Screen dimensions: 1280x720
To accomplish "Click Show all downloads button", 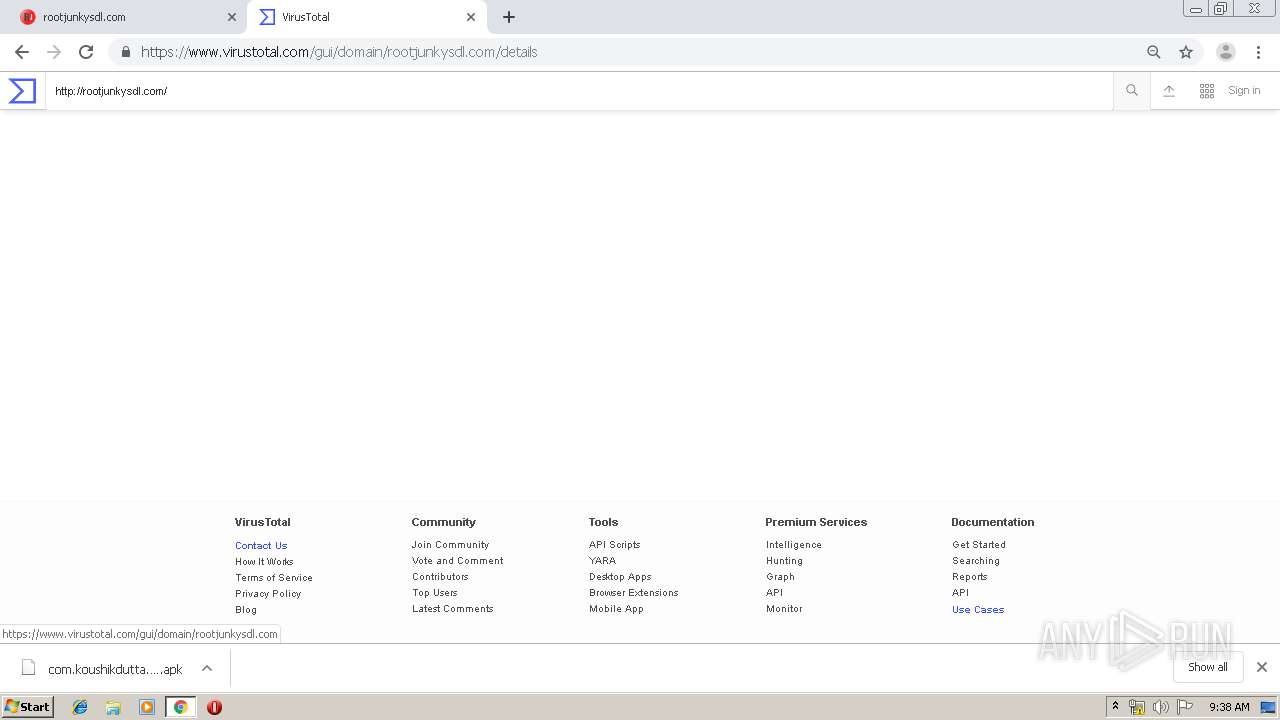I will [x=1208, y=667].
